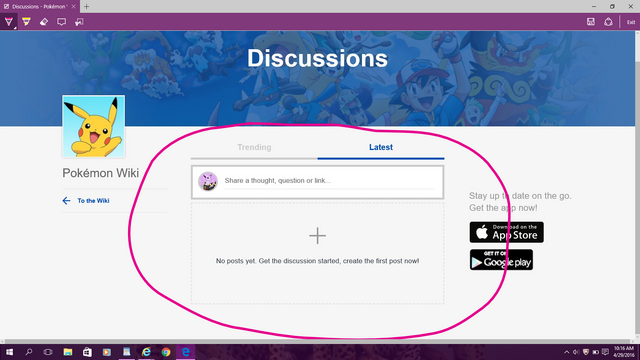The width and height of the screenshot is (640, 360).
Task: Click the Discussions page heading
Action: [317, 58]
